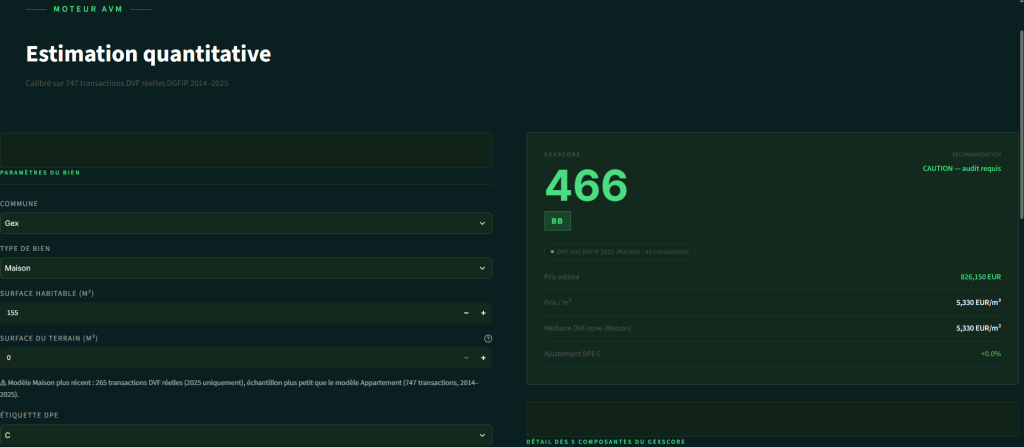Open the Étiquette DPE dropdown showing C
The image size is (1024, 447).
(246, 435)
